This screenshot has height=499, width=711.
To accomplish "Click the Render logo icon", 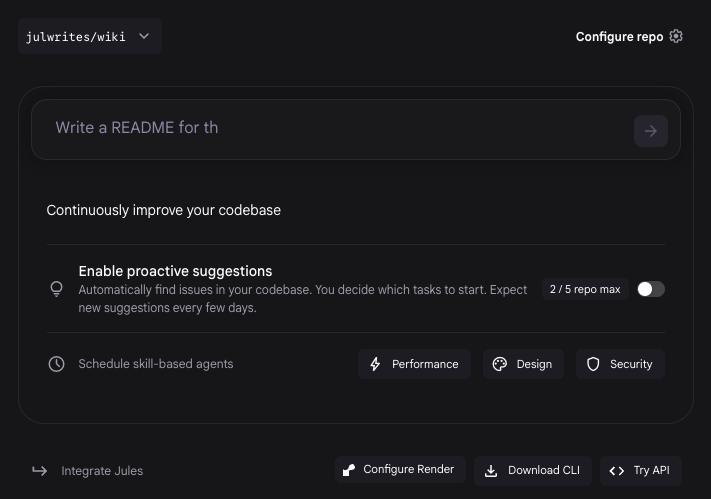I will point(349,470).
